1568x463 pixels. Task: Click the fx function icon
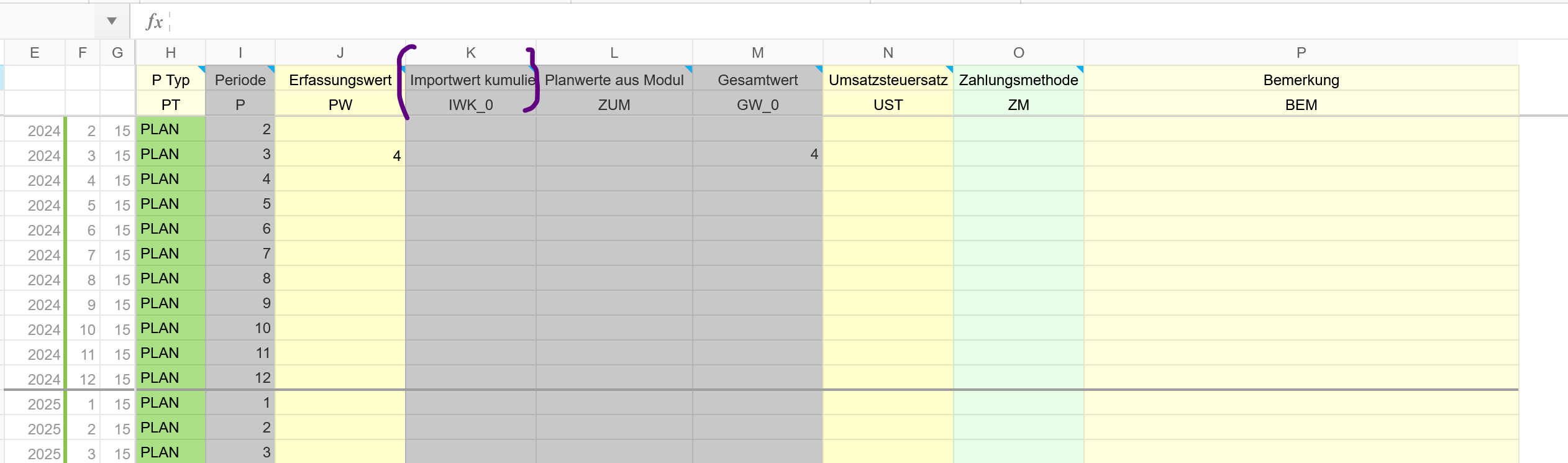[x=154, y=22]
